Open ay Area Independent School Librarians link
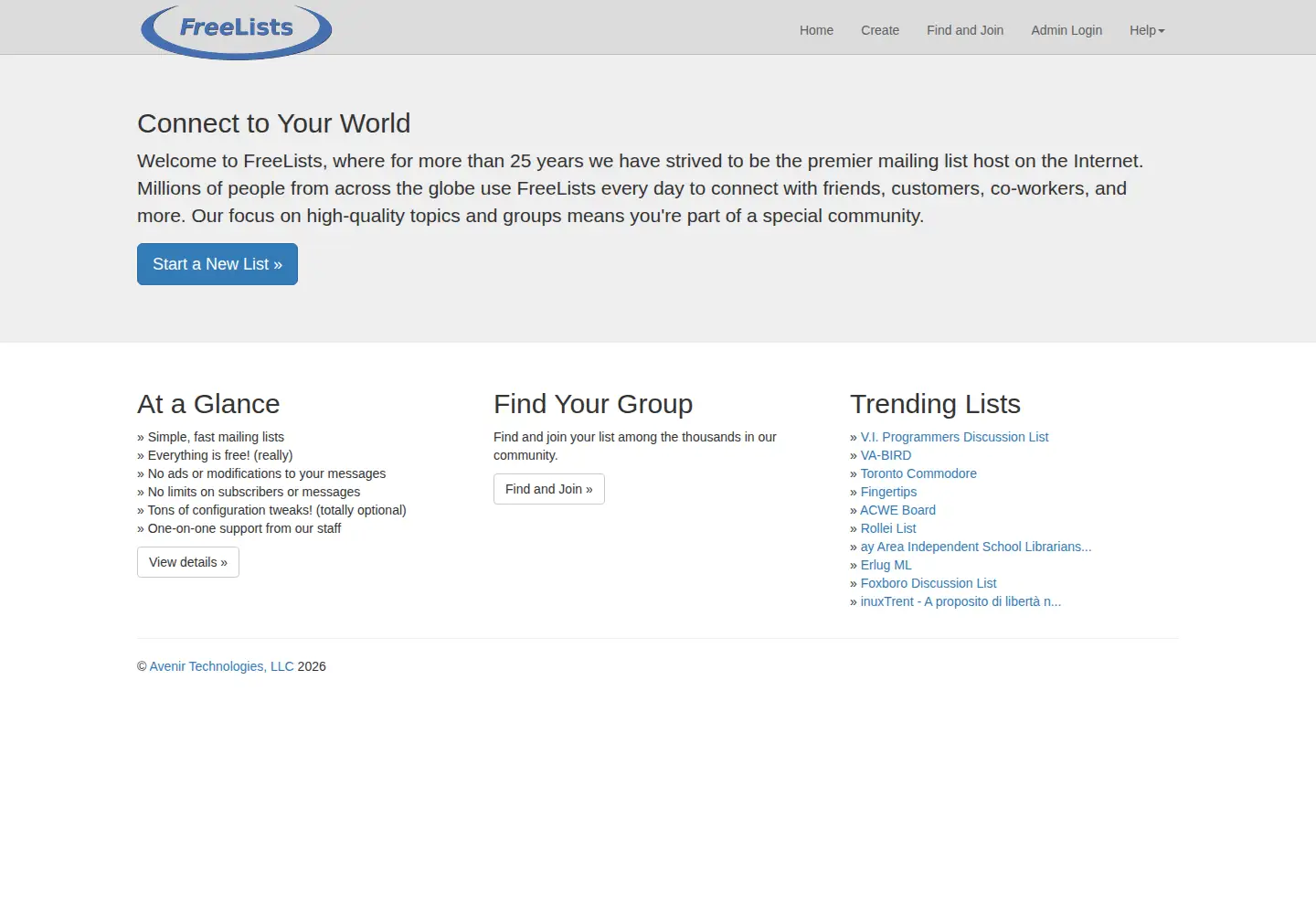The width and height of the screenshot is (1316, 914). (x=976, y=547)
